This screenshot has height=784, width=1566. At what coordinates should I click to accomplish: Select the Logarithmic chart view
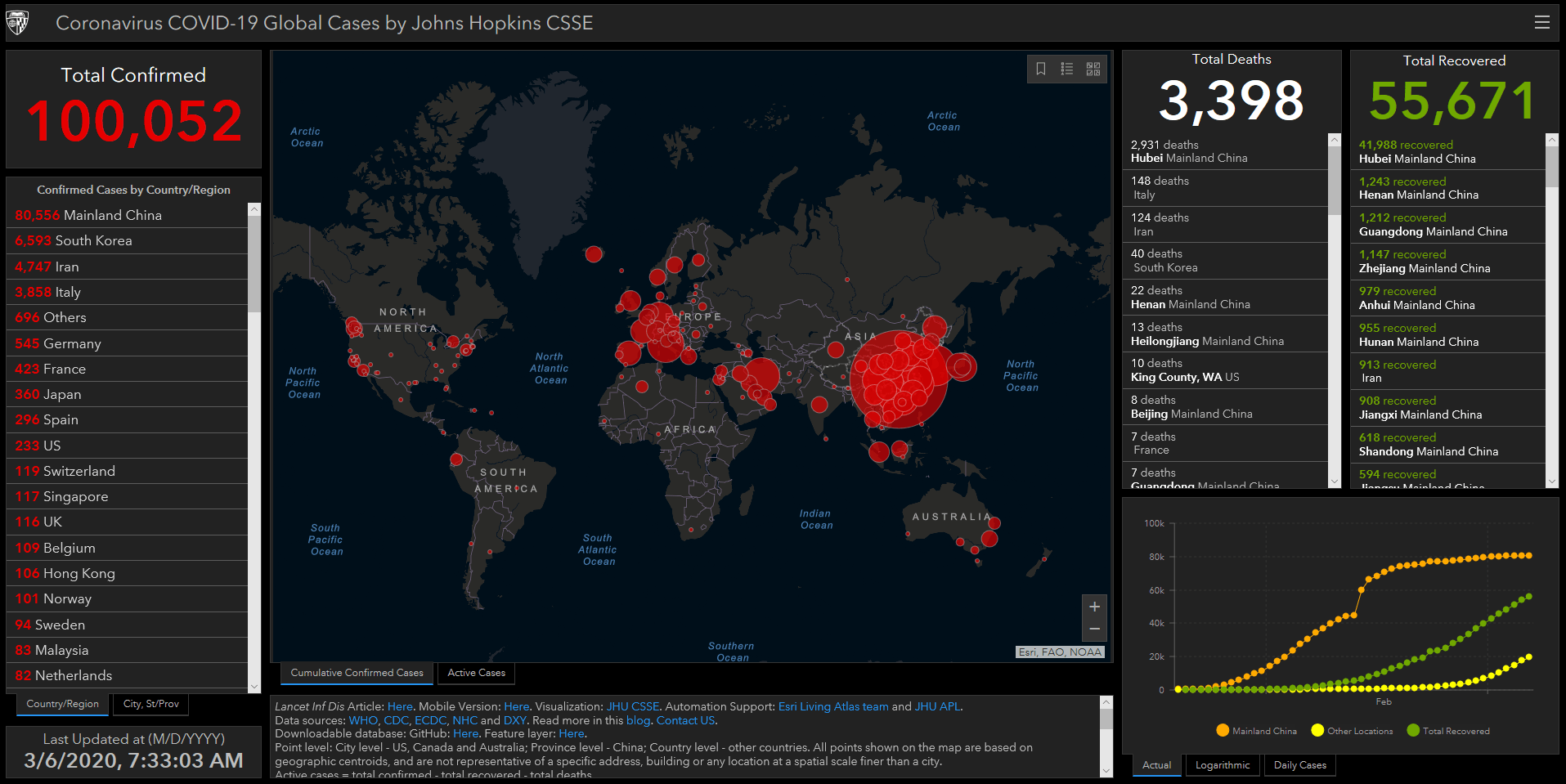[1223, 765]
